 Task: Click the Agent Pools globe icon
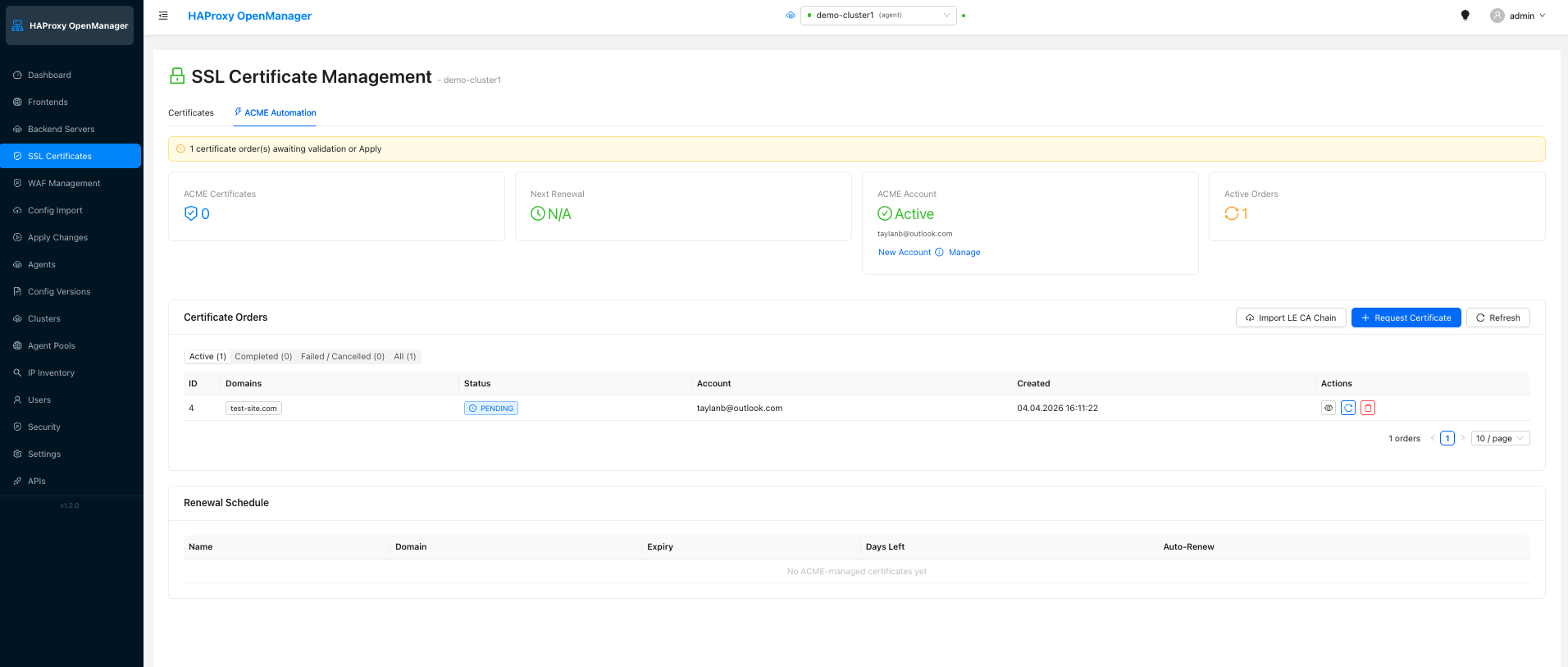pos(17,345)
